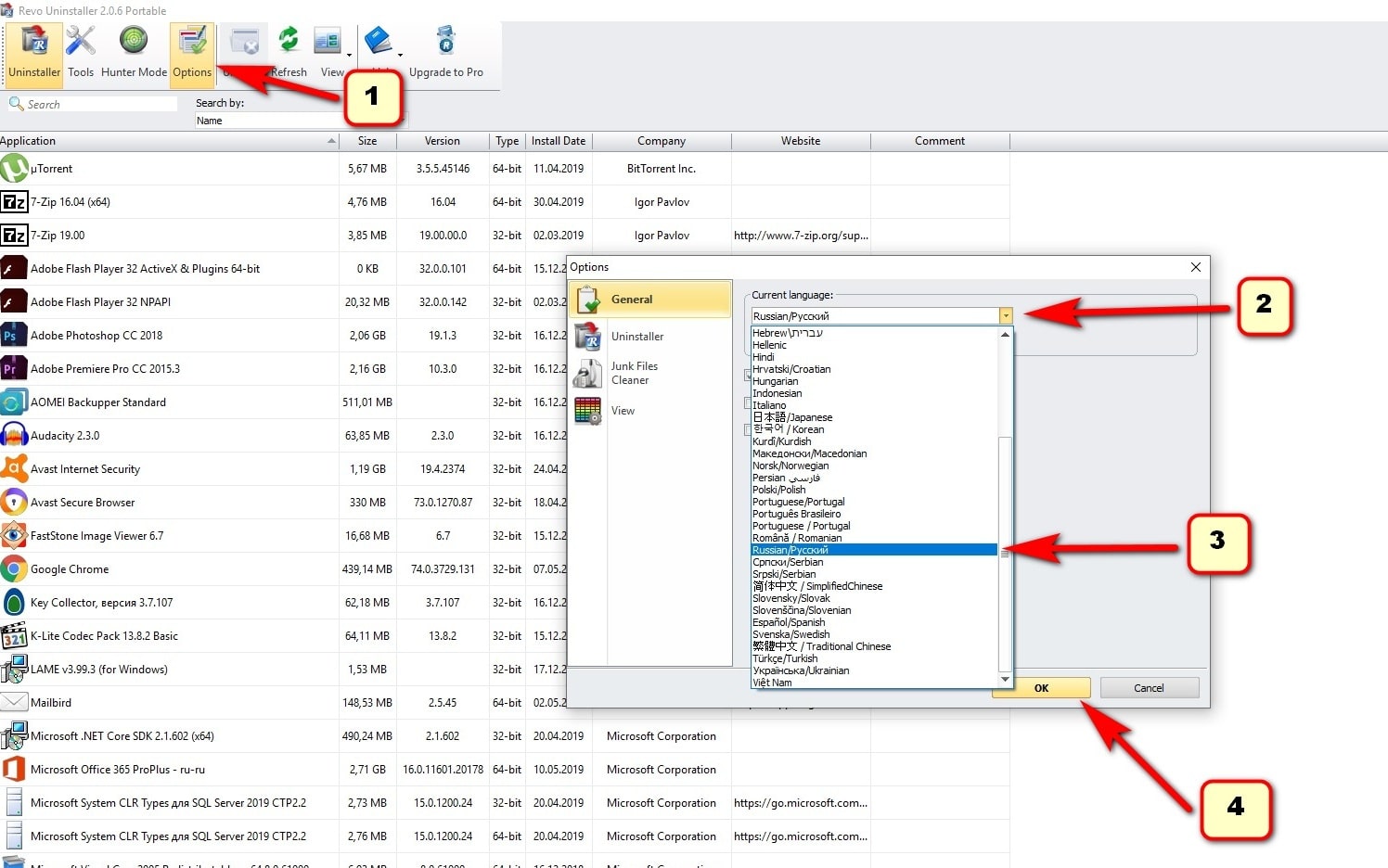This screenshot has width=1388, height=868.
Task: Confirm options with the OK button
Action: pyautogui.click(x=1041, y=688)
